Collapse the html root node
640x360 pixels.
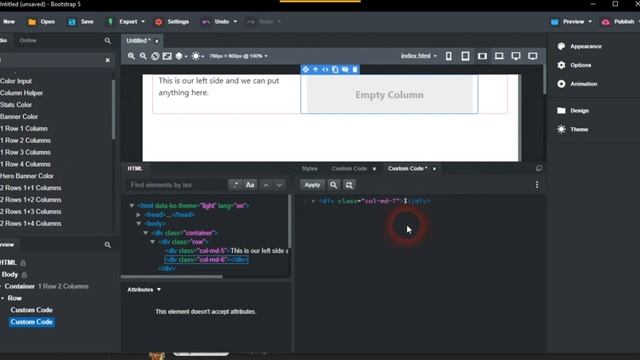coord(132,206)
